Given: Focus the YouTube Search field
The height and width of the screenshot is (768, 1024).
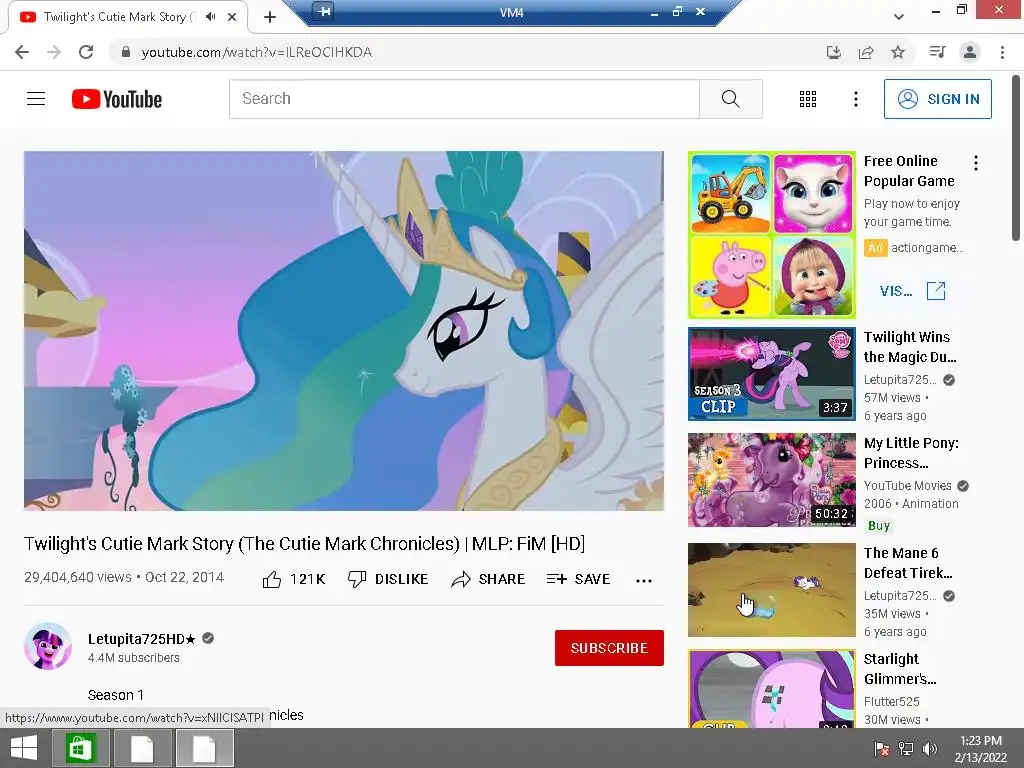Looking at the screenshot, I should click(464, 99).
